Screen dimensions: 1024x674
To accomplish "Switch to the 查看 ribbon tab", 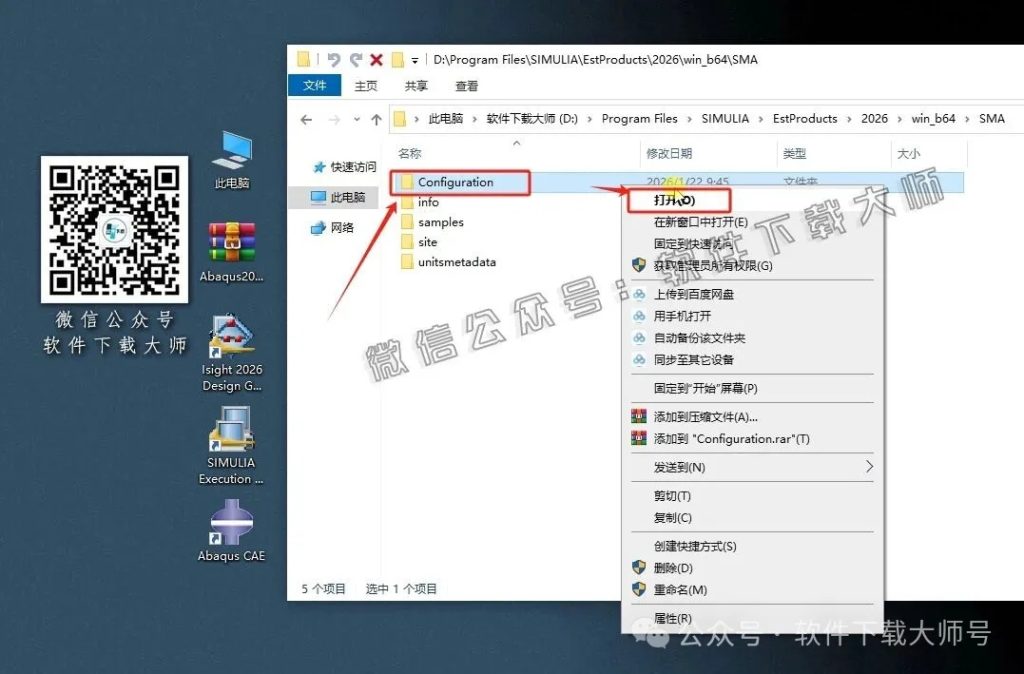I will point(468,86).
